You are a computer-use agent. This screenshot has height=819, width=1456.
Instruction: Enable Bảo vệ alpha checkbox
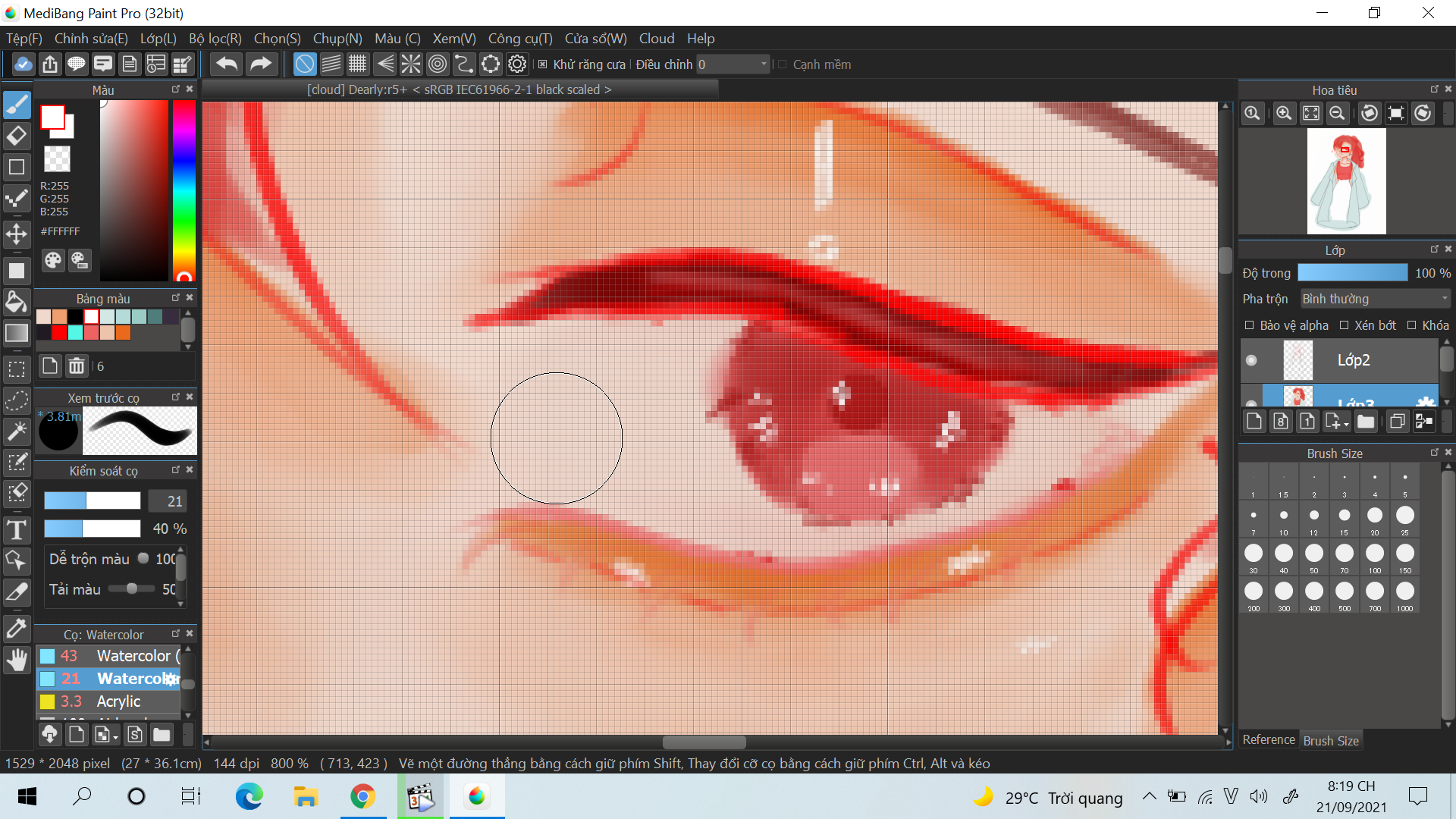tap(1249, 325)
